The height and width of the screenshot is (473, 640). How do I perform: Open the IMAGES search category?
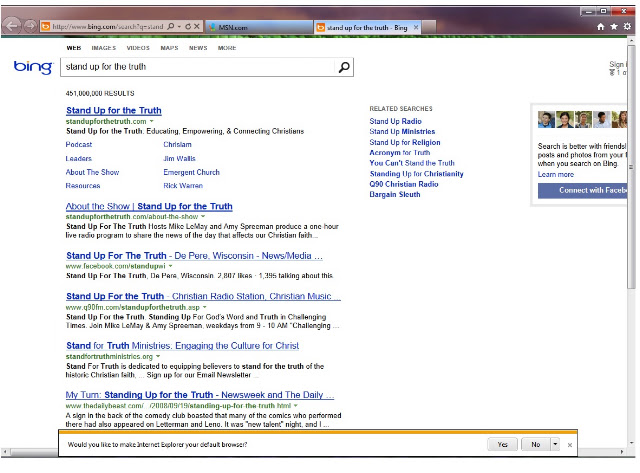click(x=104, y=48)
